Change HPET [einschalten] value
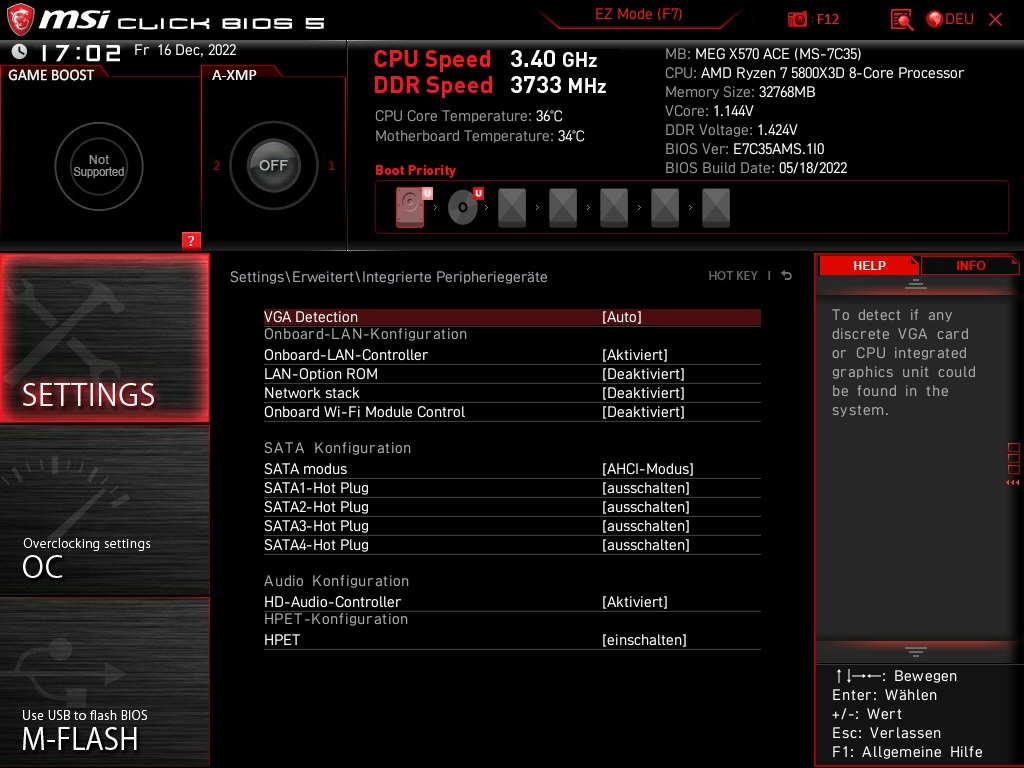 (645, 639)
